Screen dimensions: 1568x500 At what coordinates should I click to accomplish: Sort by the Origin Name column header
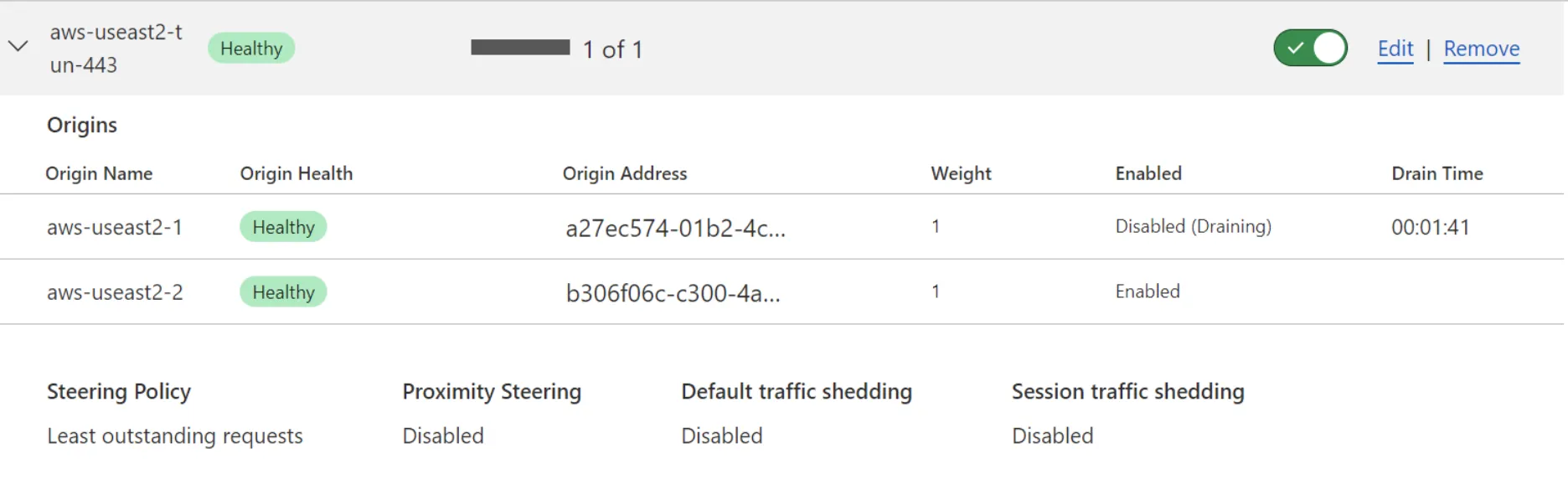point(100,173)
